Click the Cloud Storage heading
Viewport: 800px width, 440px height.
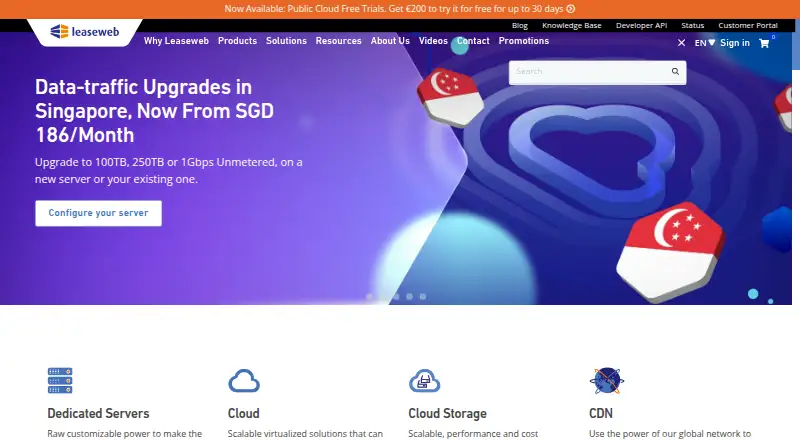point(447,413)
